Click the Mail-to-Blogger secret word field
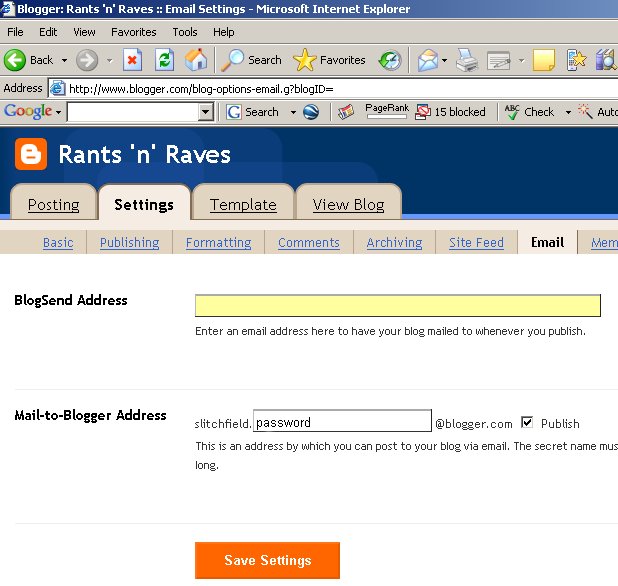The height and width of the screenshot is (586, 618). click(x=343, y=421)
